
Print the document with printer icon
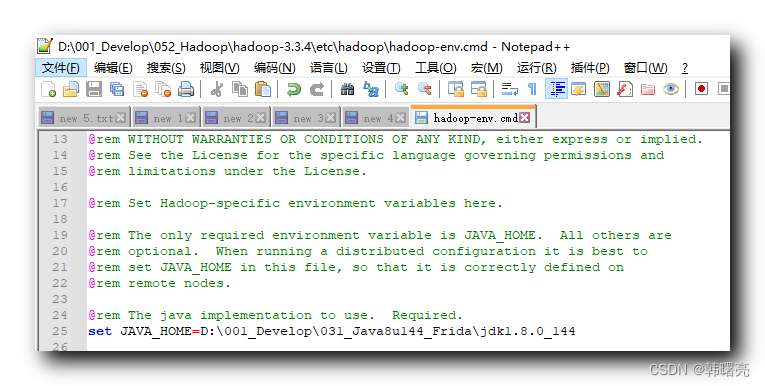(x=186, y=89)
